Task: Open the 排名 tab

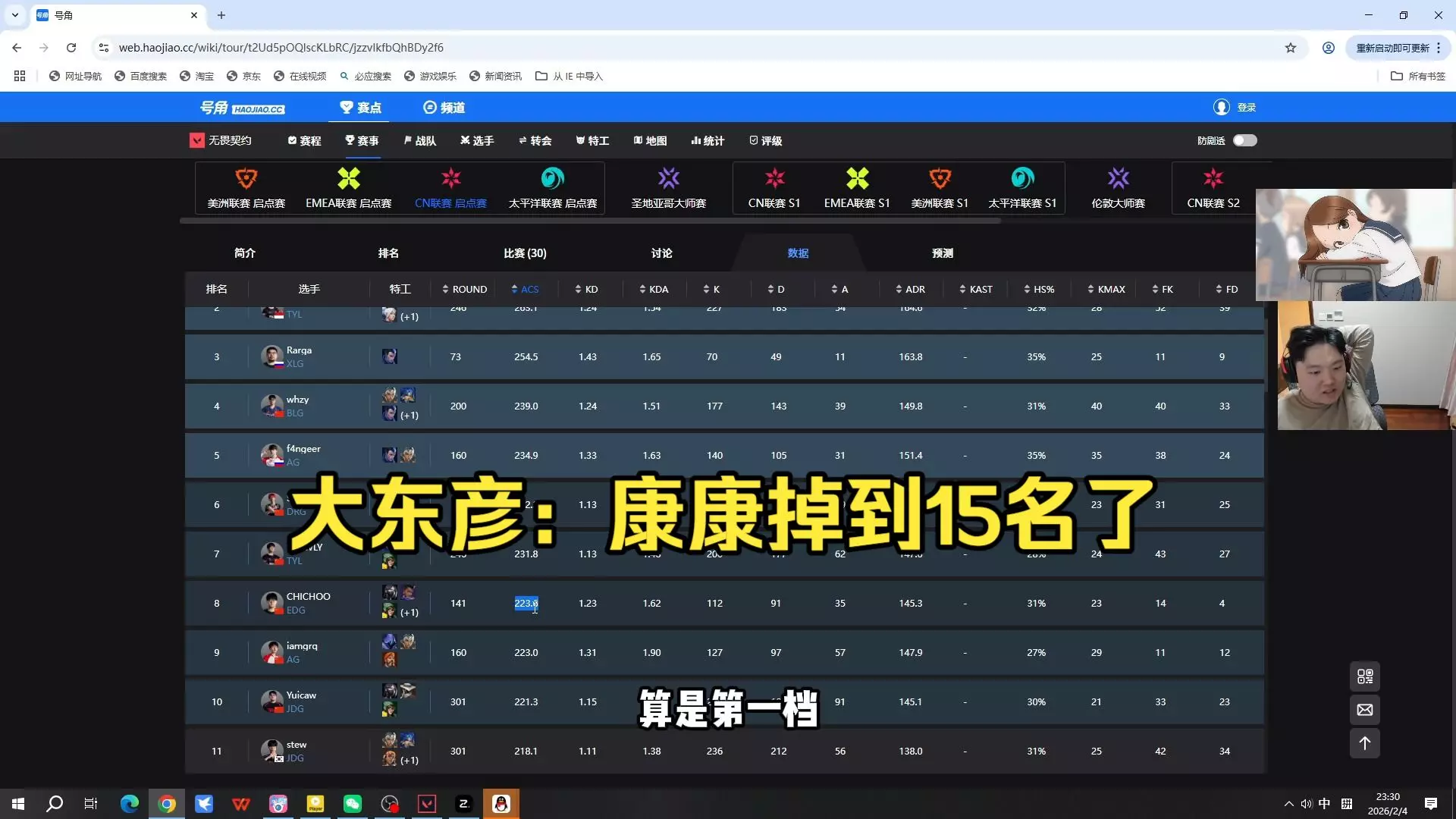Action: [x=388, y=253]
